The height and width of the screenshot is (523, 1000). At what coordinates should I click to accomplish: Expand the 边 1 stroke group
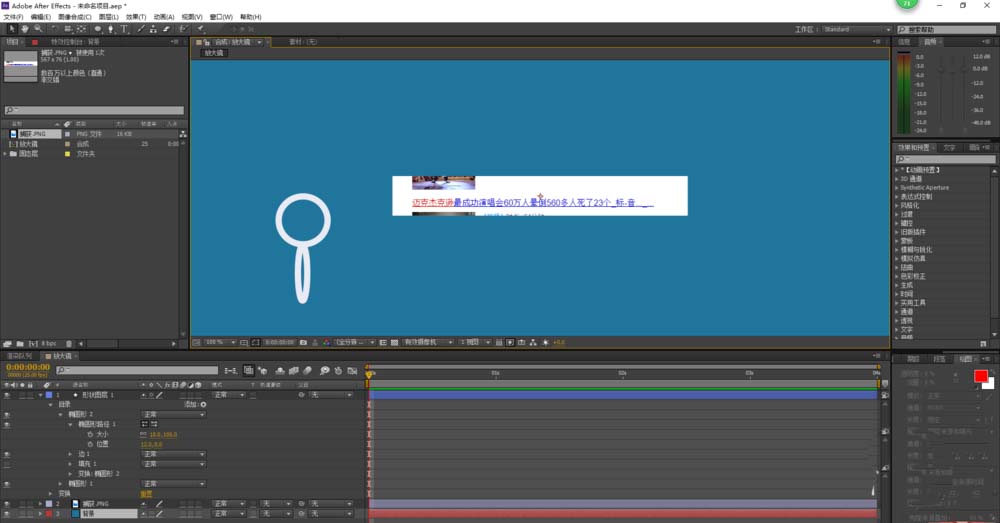(x=70, y=454)
